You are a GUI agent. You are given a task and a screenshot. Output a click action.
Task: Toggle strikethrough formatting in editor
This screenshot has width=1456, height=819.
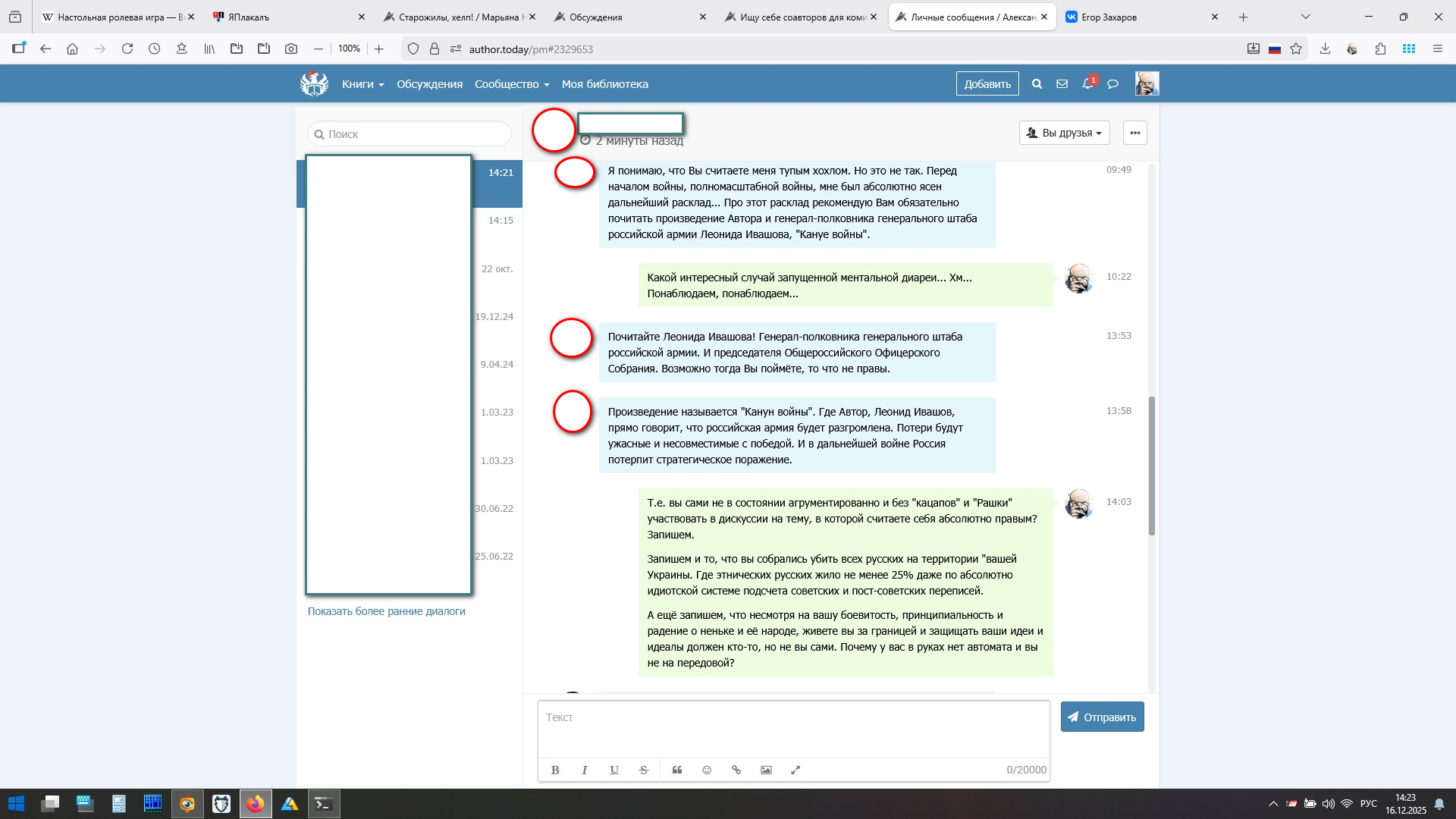pos(643,770)
